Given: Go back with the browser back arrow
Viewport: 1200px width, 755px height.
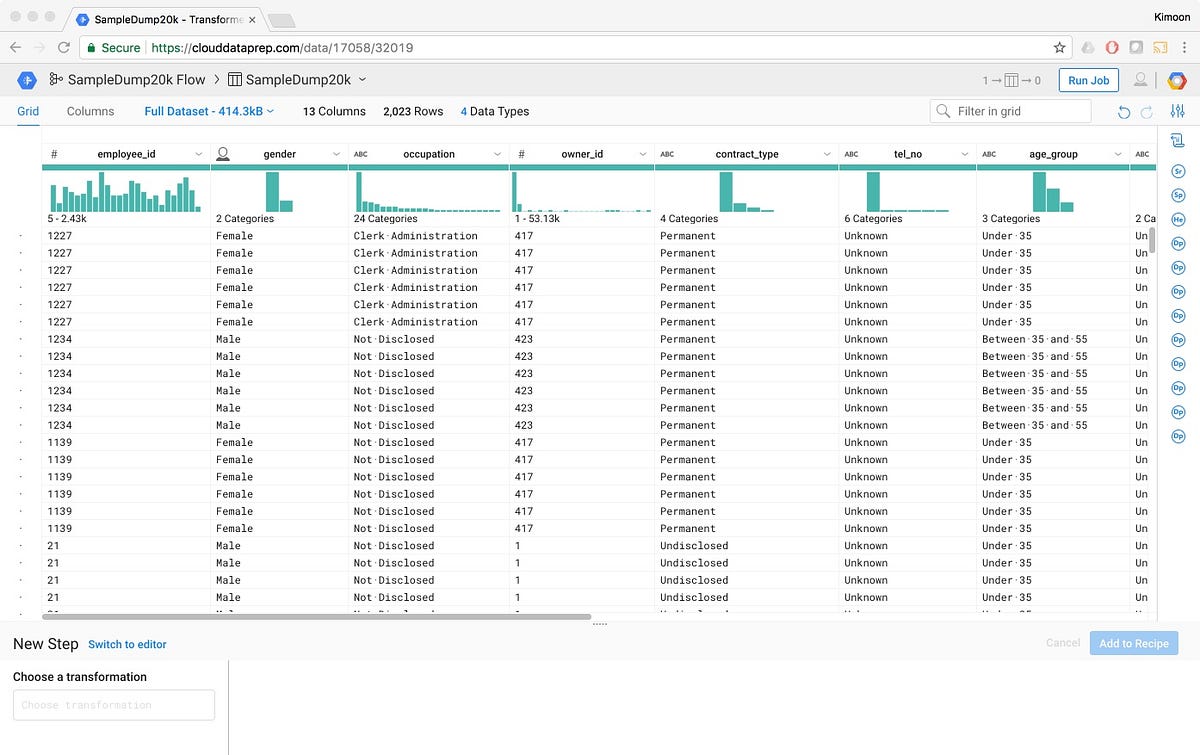Looking at the screenshot, I should coord(16,47).
